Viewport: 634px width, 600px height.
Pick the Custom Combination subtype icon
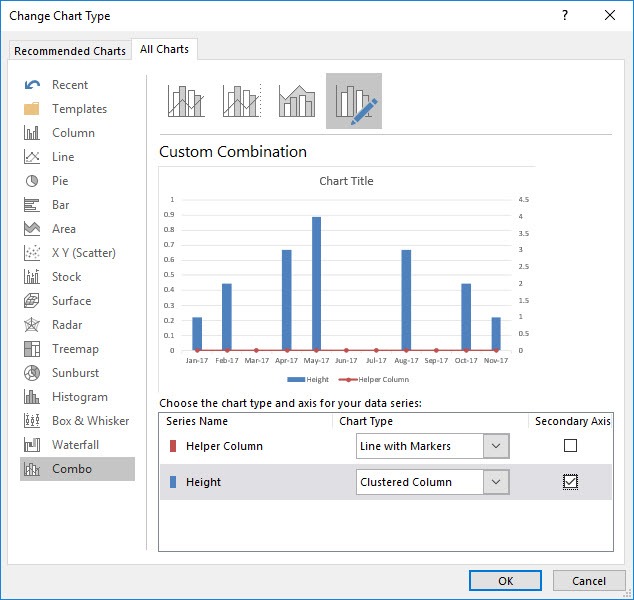[354, 101]
